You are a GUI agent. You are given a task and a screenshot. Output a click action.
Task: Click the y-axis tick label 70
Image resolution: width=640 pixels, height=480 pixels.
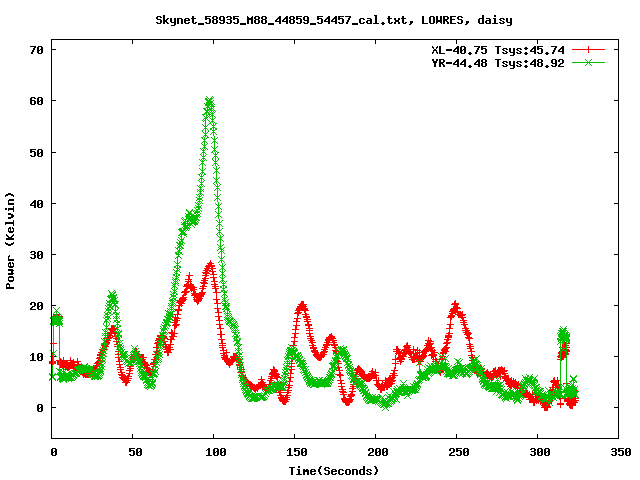click(36, 50)
